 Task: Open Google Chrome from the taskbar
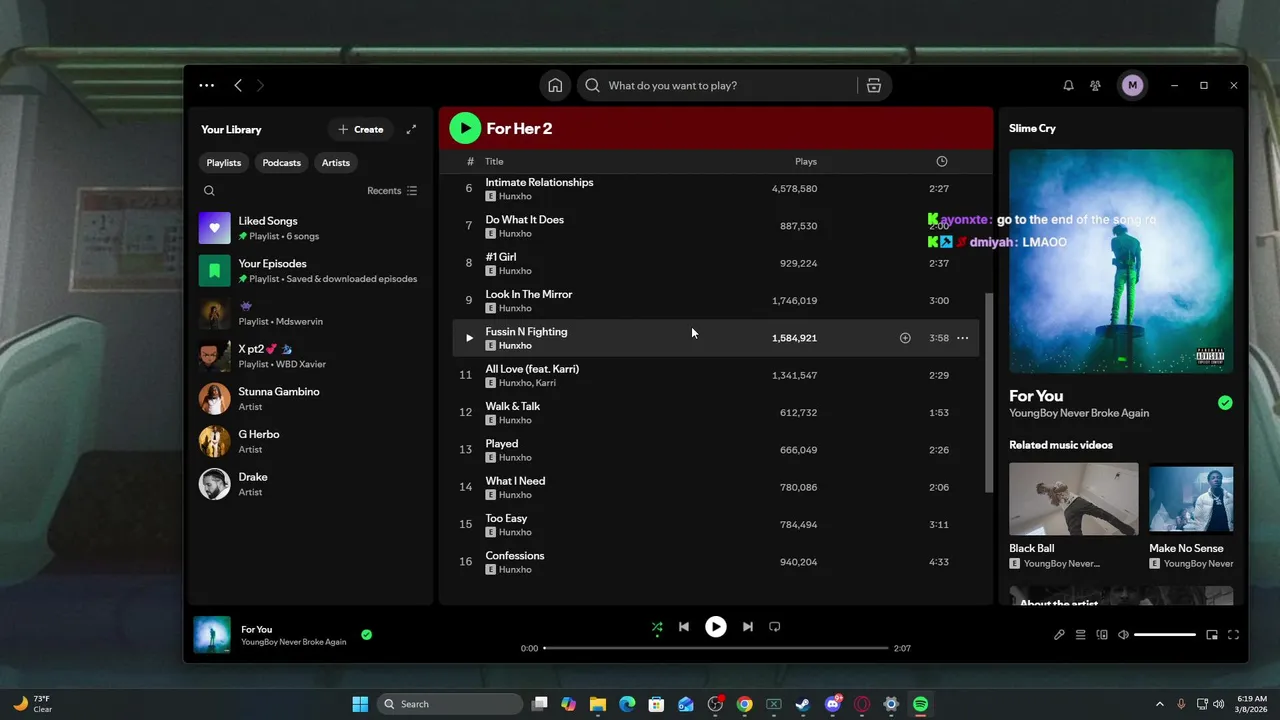(x=744, y=704)
